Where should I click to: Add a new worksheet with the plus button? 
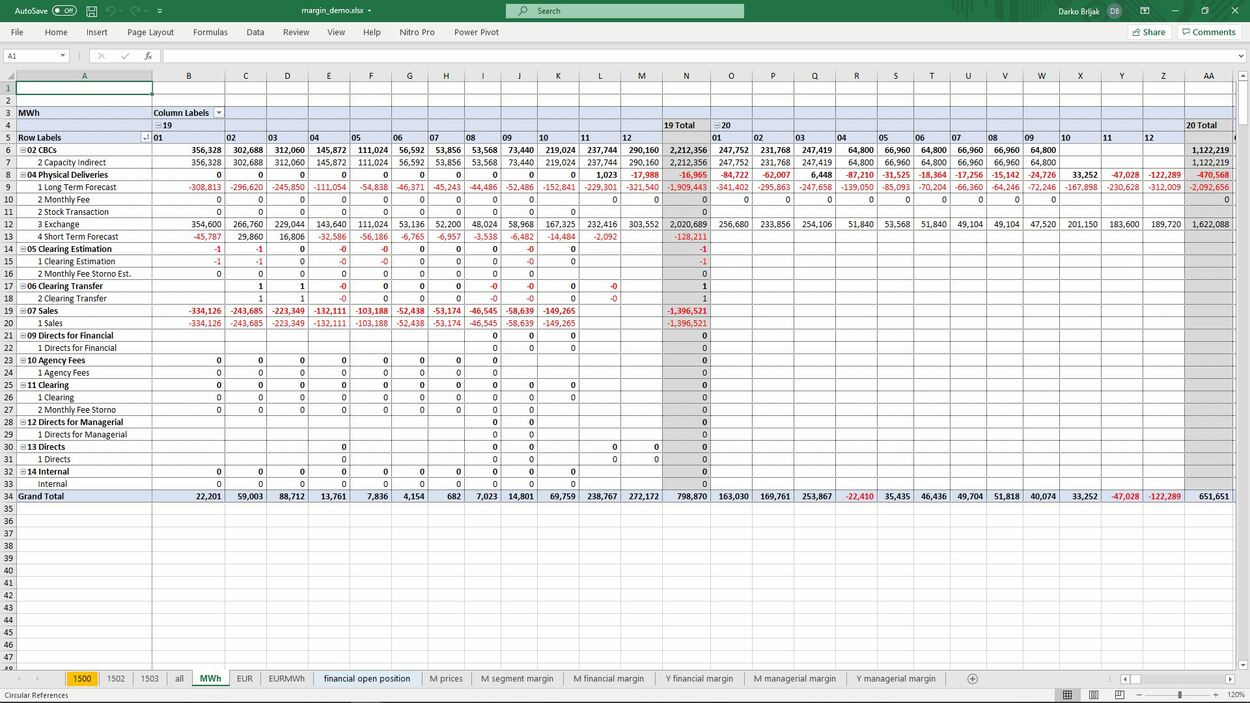click(970, 678)
